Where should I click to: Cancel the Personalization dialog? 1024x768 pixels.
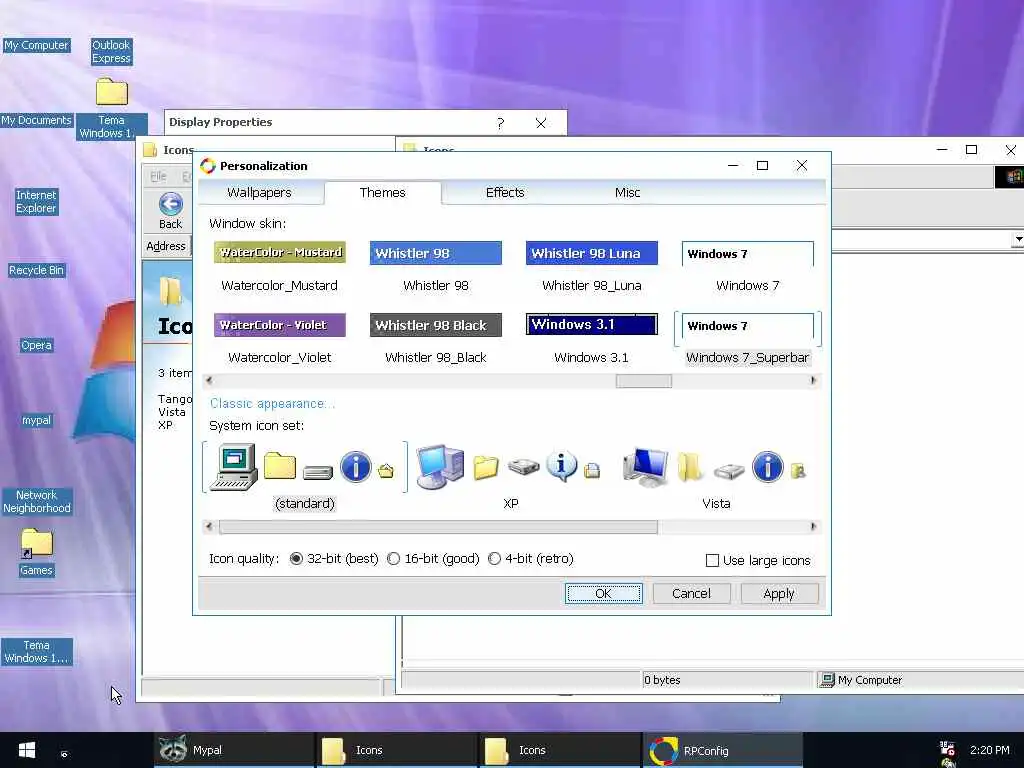pos(691,594)
